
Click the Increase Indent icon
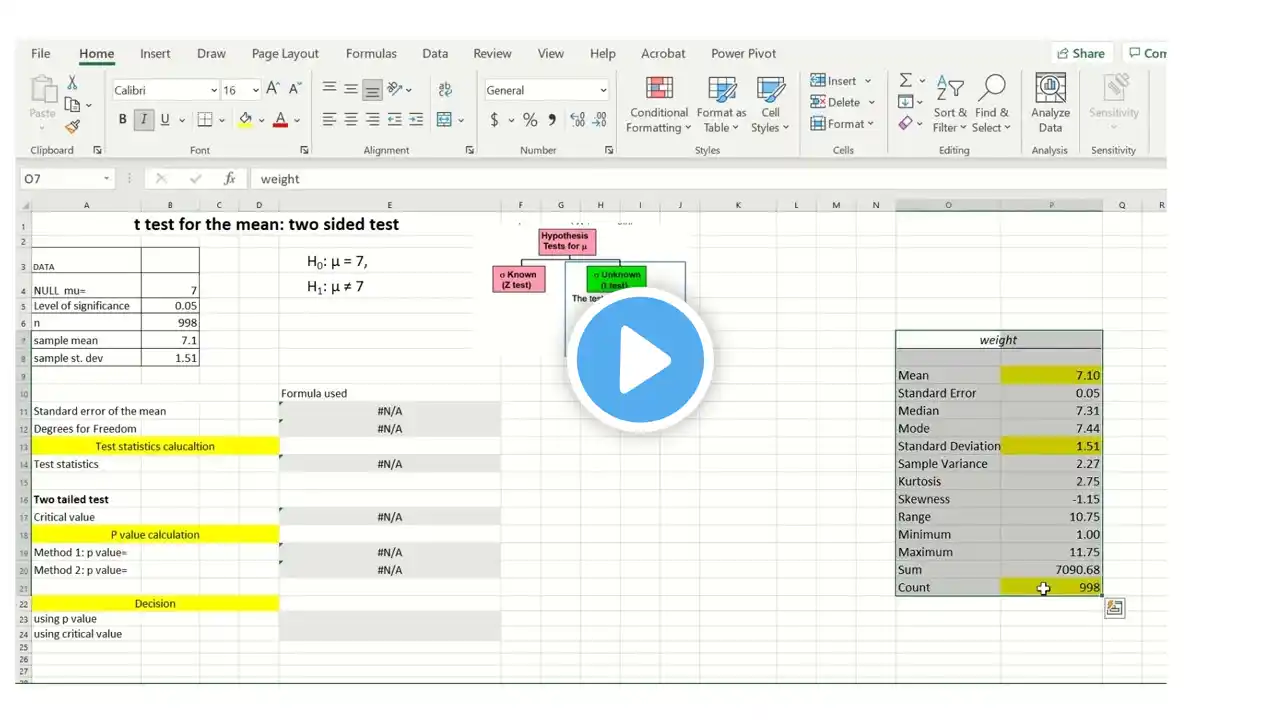coord(417,120)
